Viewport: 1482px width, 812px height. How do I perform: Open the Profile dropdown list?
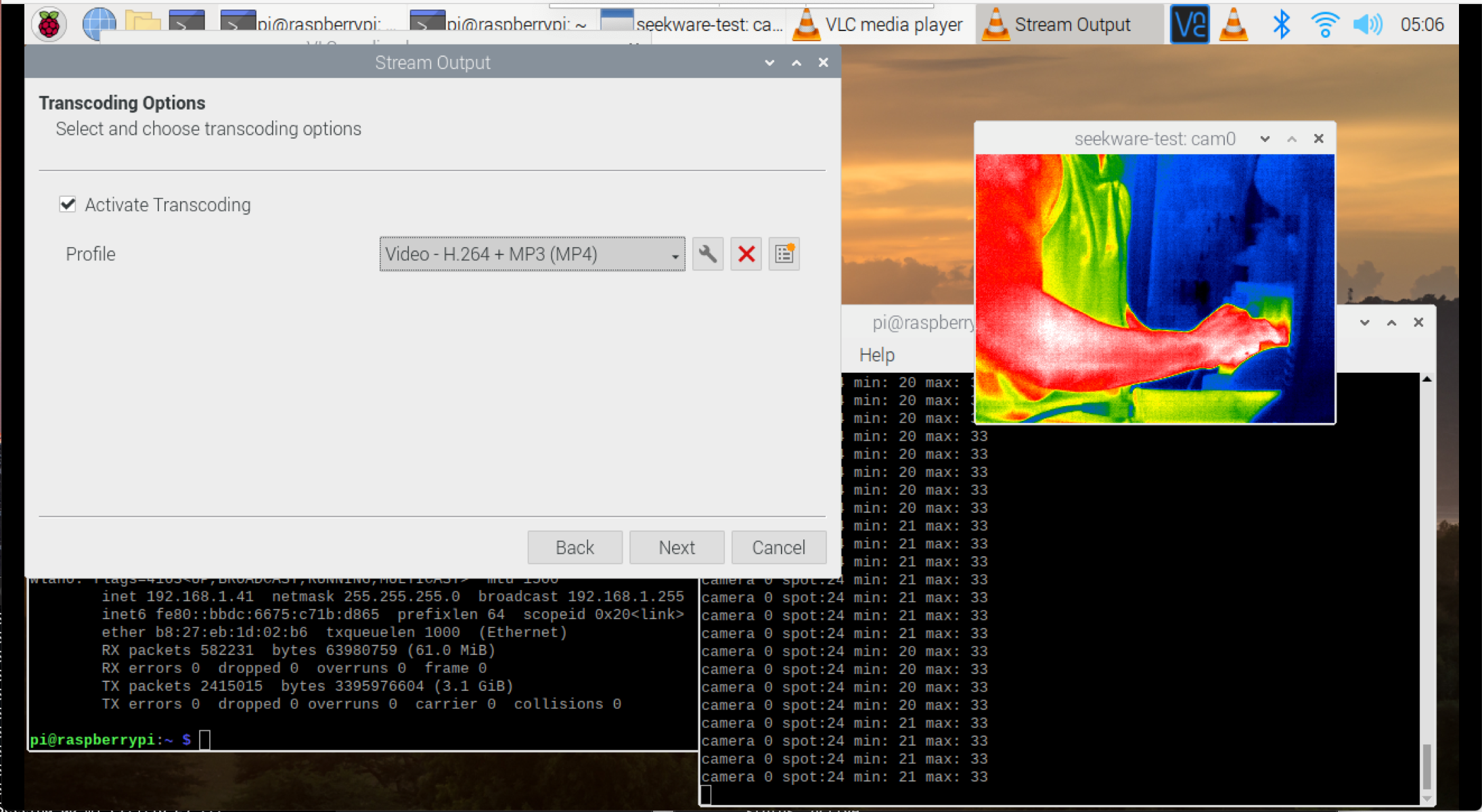pyautogui.click(x=532, y=254)
